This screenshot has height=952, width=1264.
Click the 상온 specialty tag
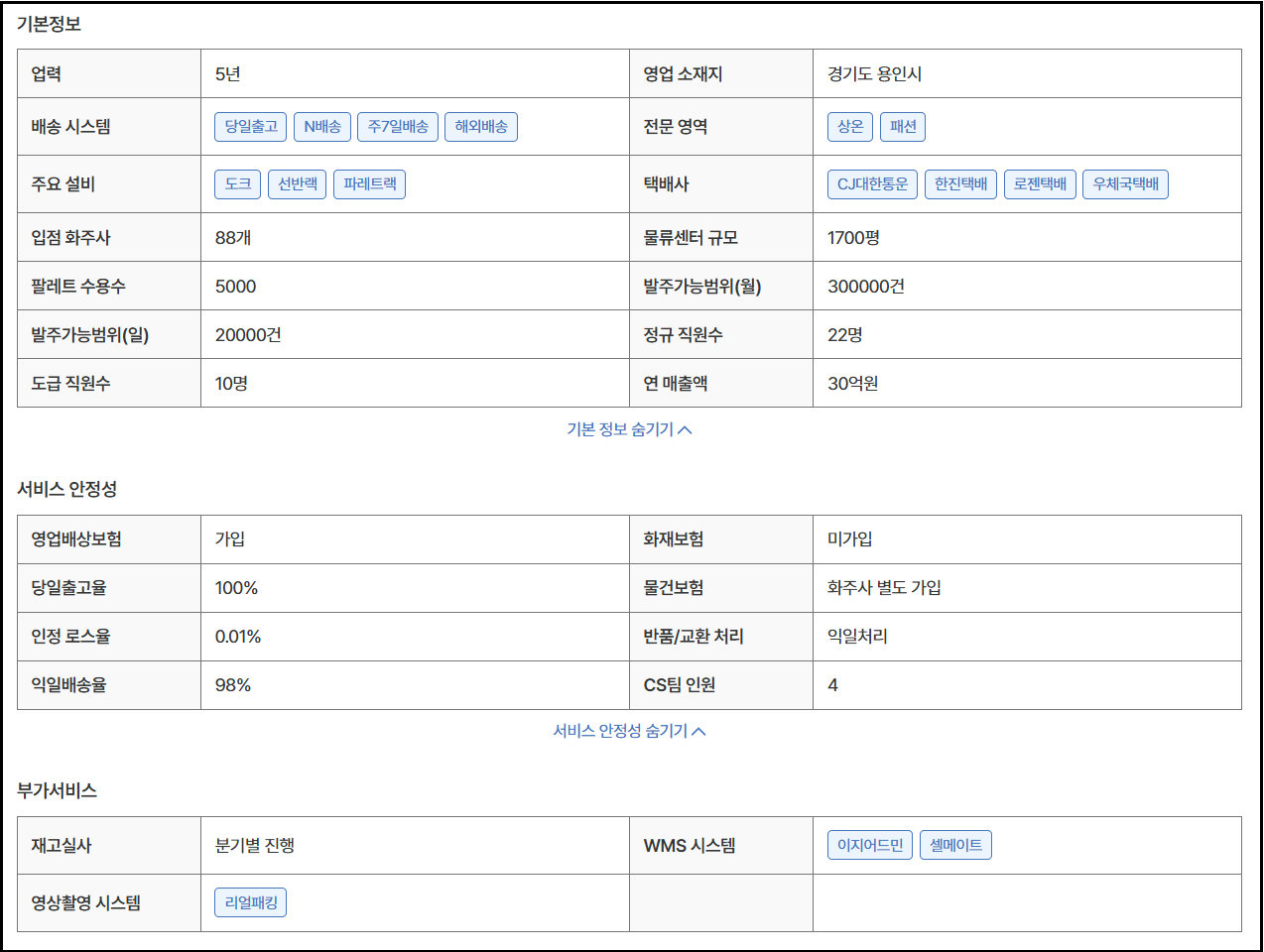(850, 127)
